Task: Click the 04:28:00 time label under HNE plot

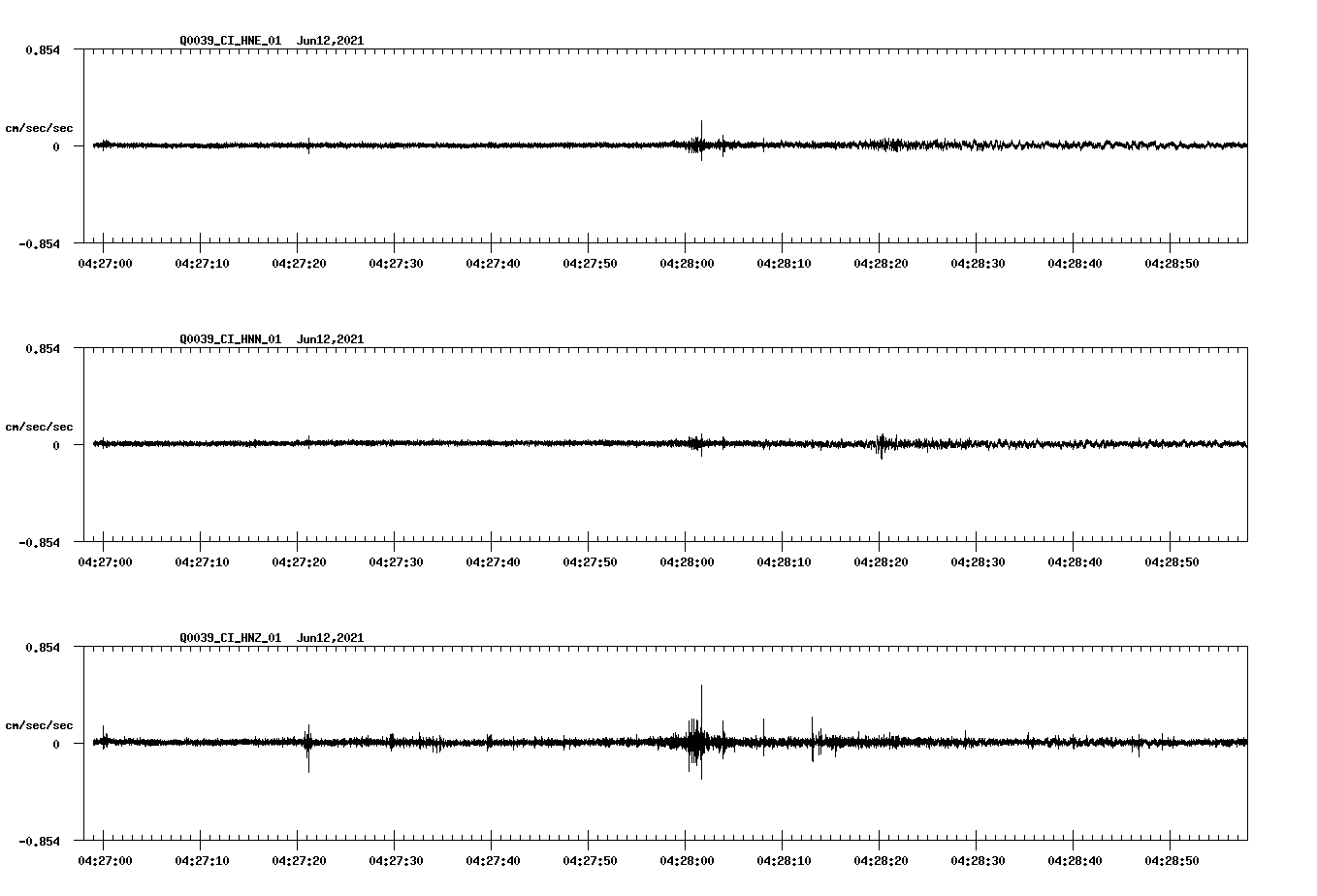Action: click(687, 264)
